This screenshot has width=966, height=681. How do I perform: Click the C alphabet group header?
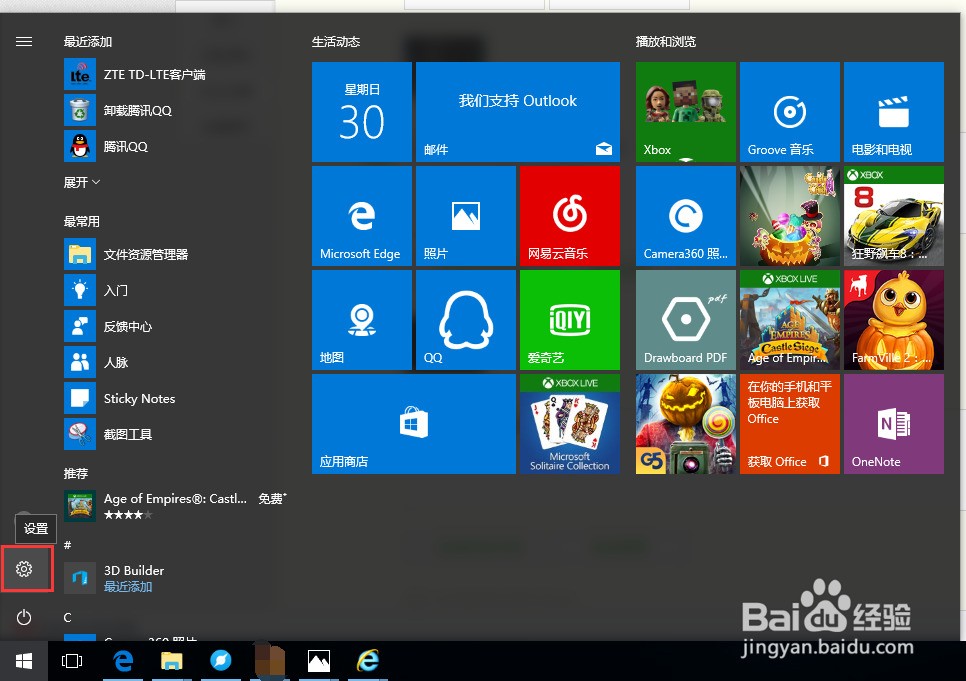point(68,617)
